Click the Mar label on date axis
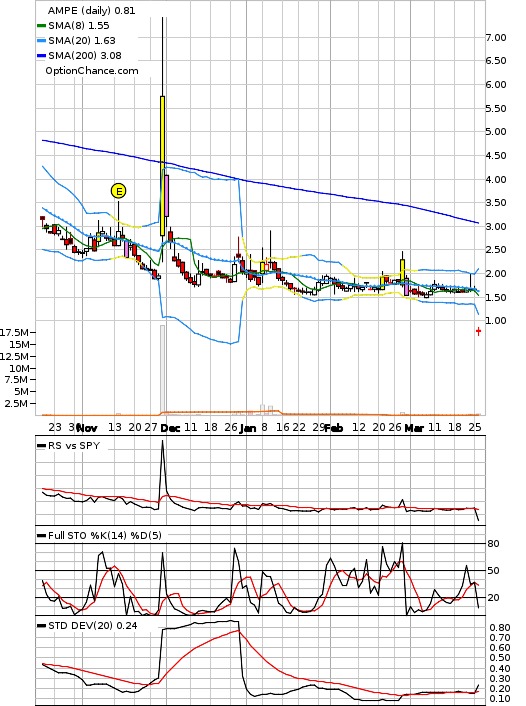Screen dimensions: 526x706 click(x=414, y=428)
